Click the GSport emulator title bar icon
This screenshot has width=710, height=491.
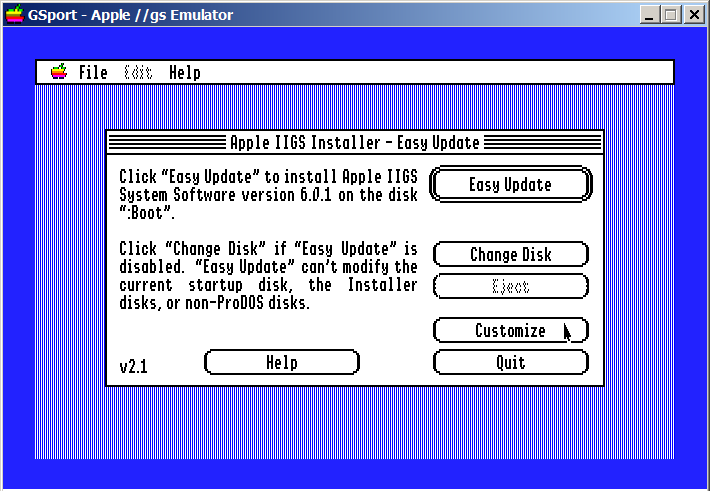point(14,15)
